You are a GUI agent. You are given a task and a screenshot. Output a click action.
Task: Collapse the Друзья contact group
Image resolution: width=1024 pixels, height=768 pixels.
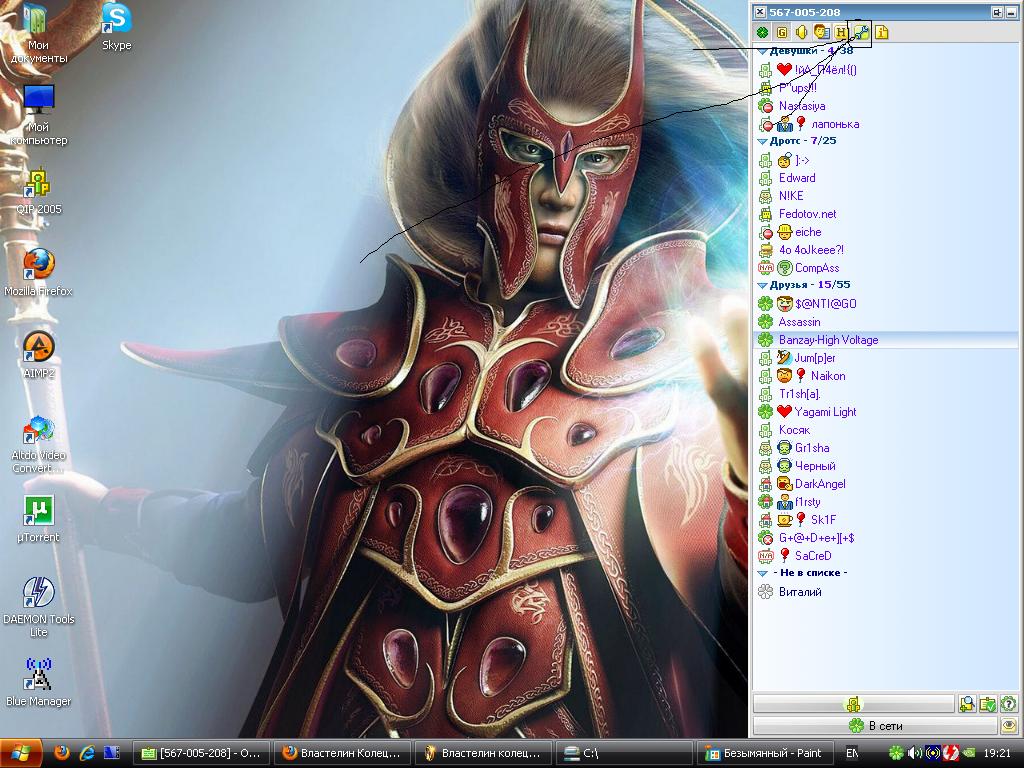[762, 285]
